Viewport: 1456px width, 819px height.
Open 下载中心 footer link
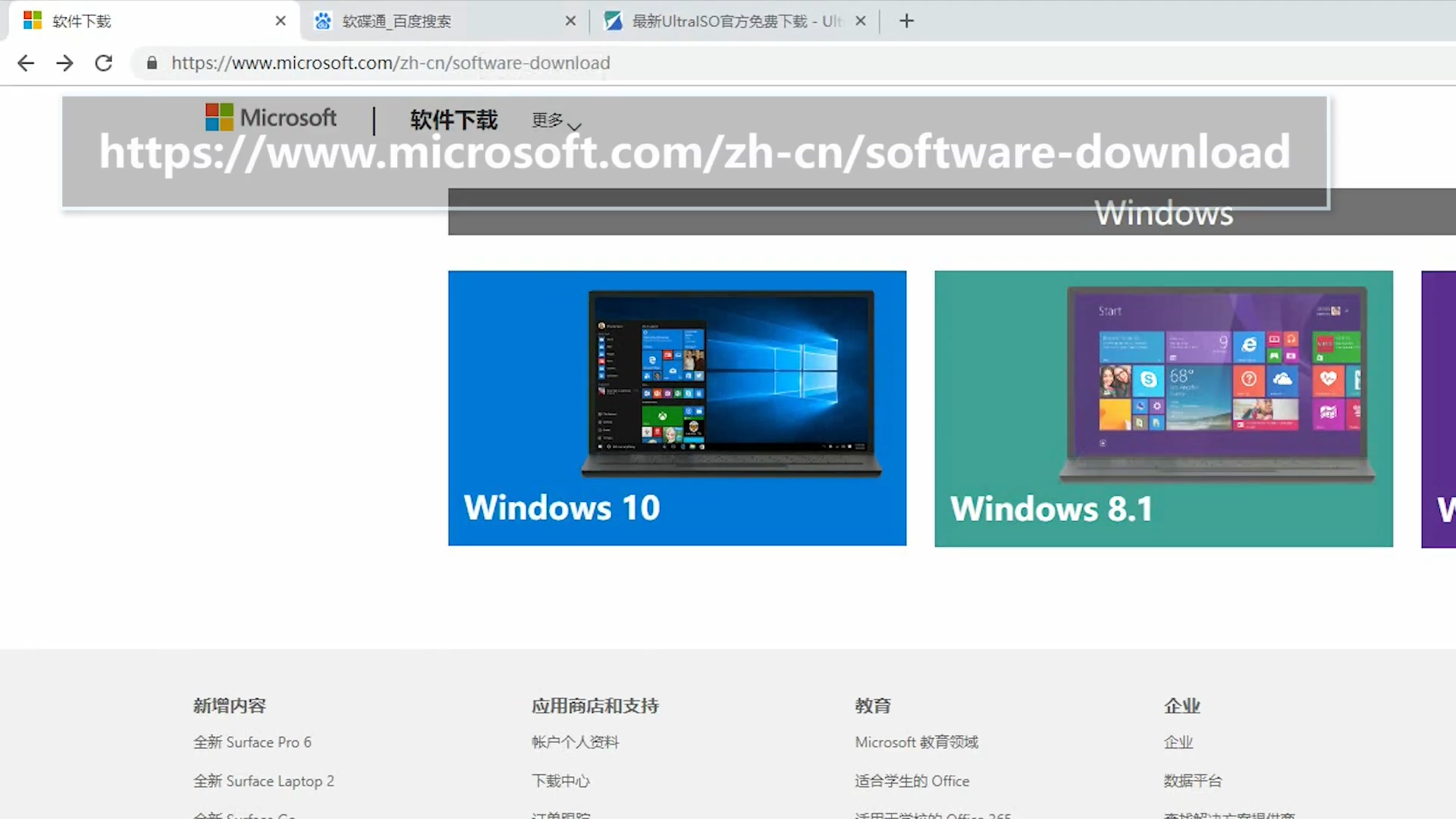(560, 781)
